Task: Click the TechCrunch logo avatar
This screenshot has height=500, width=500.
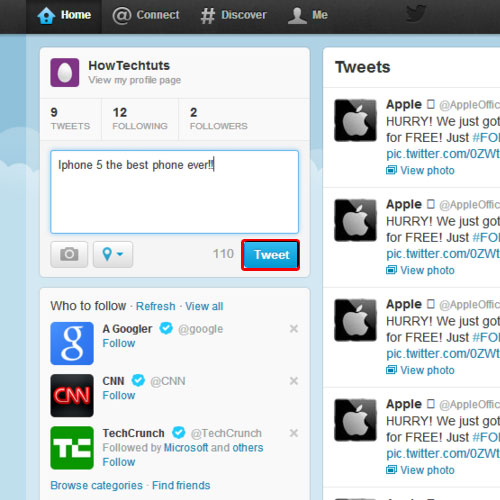Action: tap(72, 448)
